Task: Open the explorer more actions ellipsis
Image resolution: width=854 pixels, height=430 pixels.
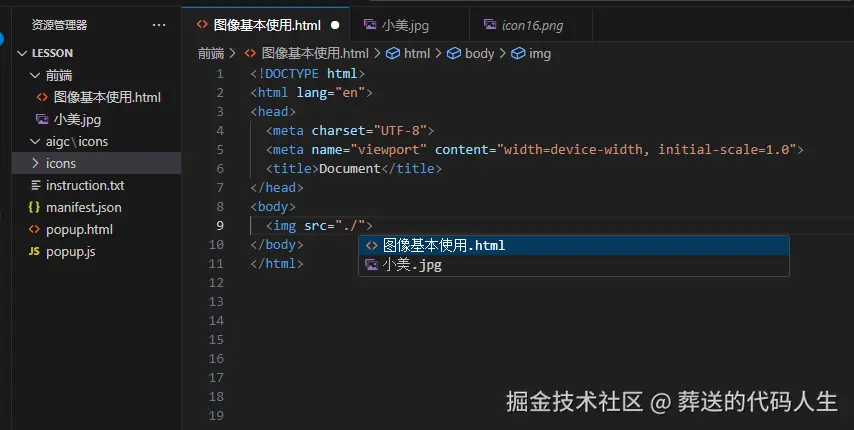Action: coord(159,24)
